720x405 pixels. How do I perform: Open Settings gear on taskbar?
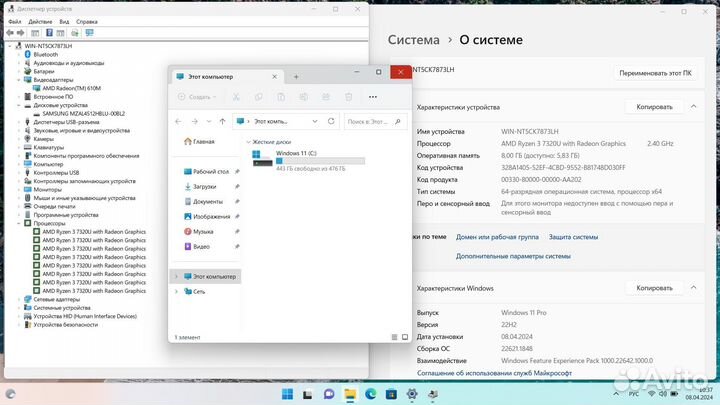pos(412,394)
